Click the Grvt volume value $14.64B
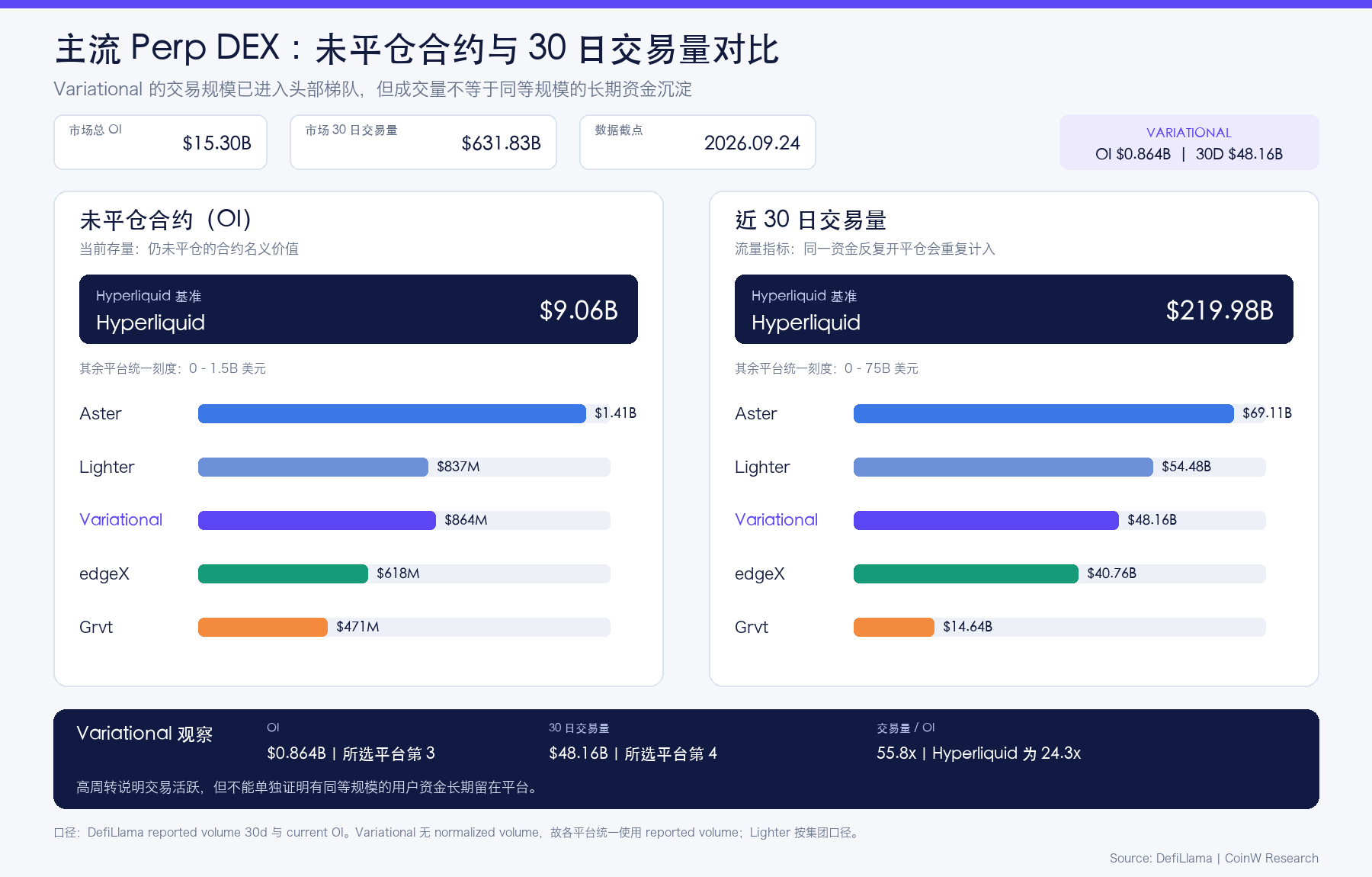1372x877 pixels. [967, 627]
